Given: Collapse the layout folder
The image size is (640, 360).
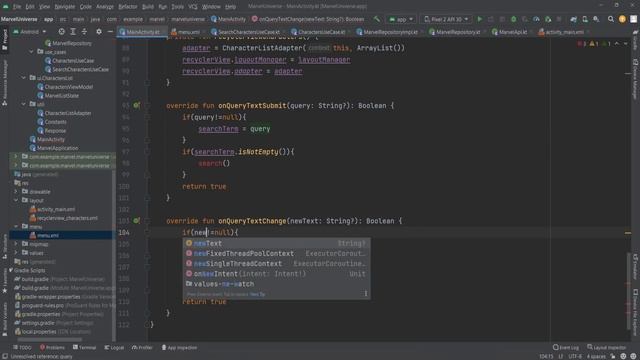Looking at the screenshot, I should pyautogui.click(x=16, y=200).
